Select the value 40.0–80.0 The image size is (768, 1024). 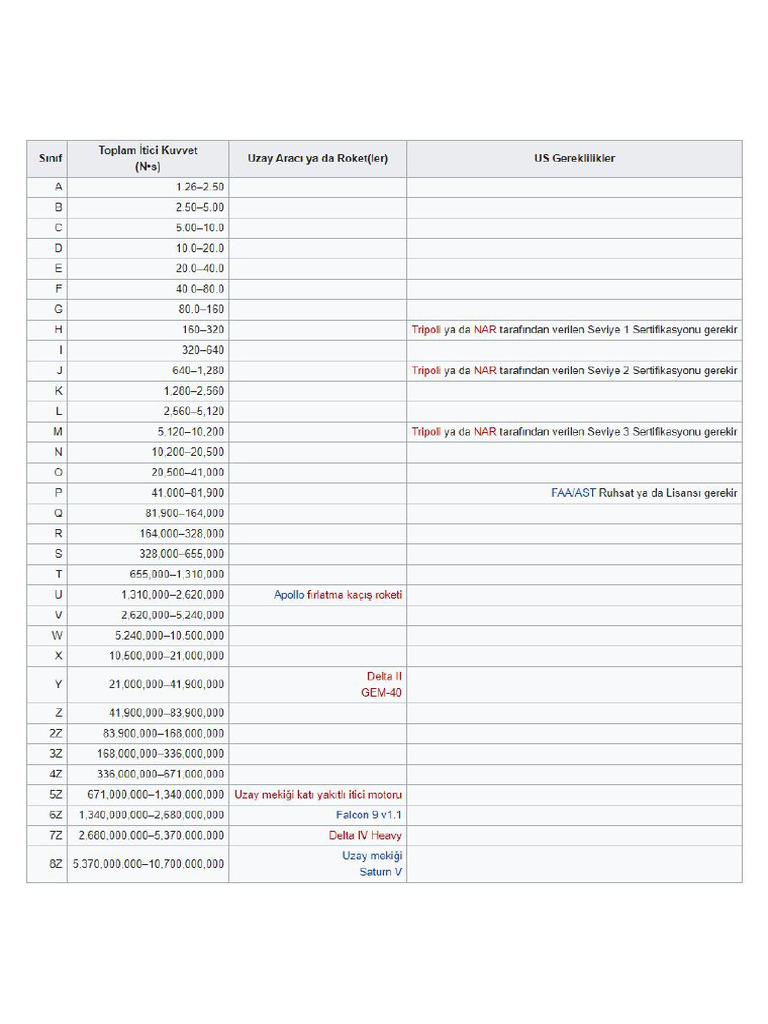pyautogui.click(x=200, y=289)
